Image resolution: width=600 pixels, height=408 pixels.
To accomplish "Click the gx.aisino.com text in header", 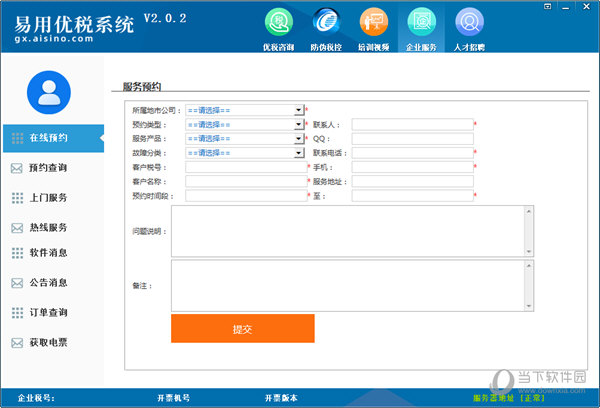I will pyautogui.click(x=54, y=39).
